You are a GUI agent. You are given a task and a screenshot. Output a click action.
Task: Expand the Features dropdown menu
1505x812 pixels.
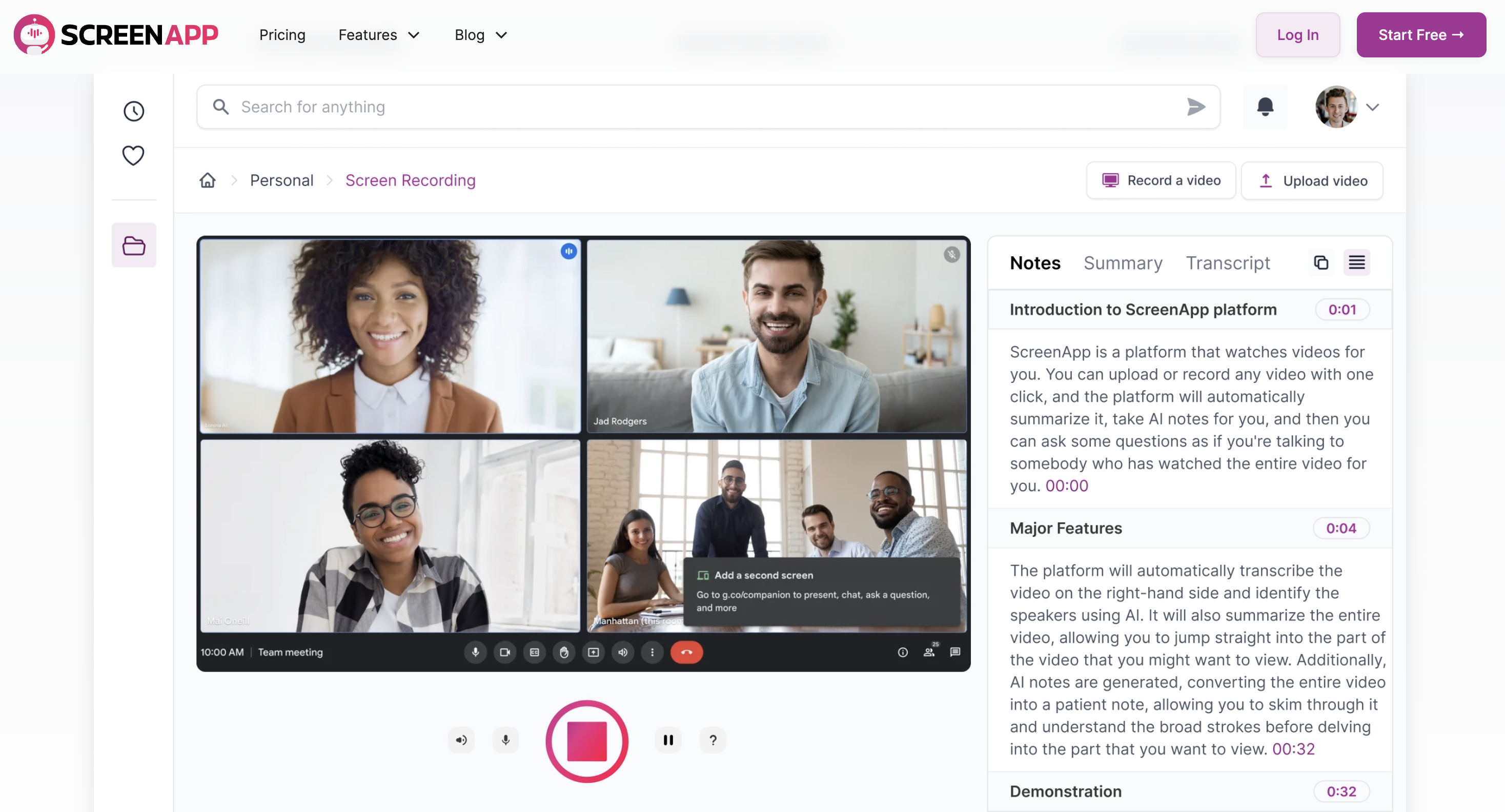pos(379,35)
